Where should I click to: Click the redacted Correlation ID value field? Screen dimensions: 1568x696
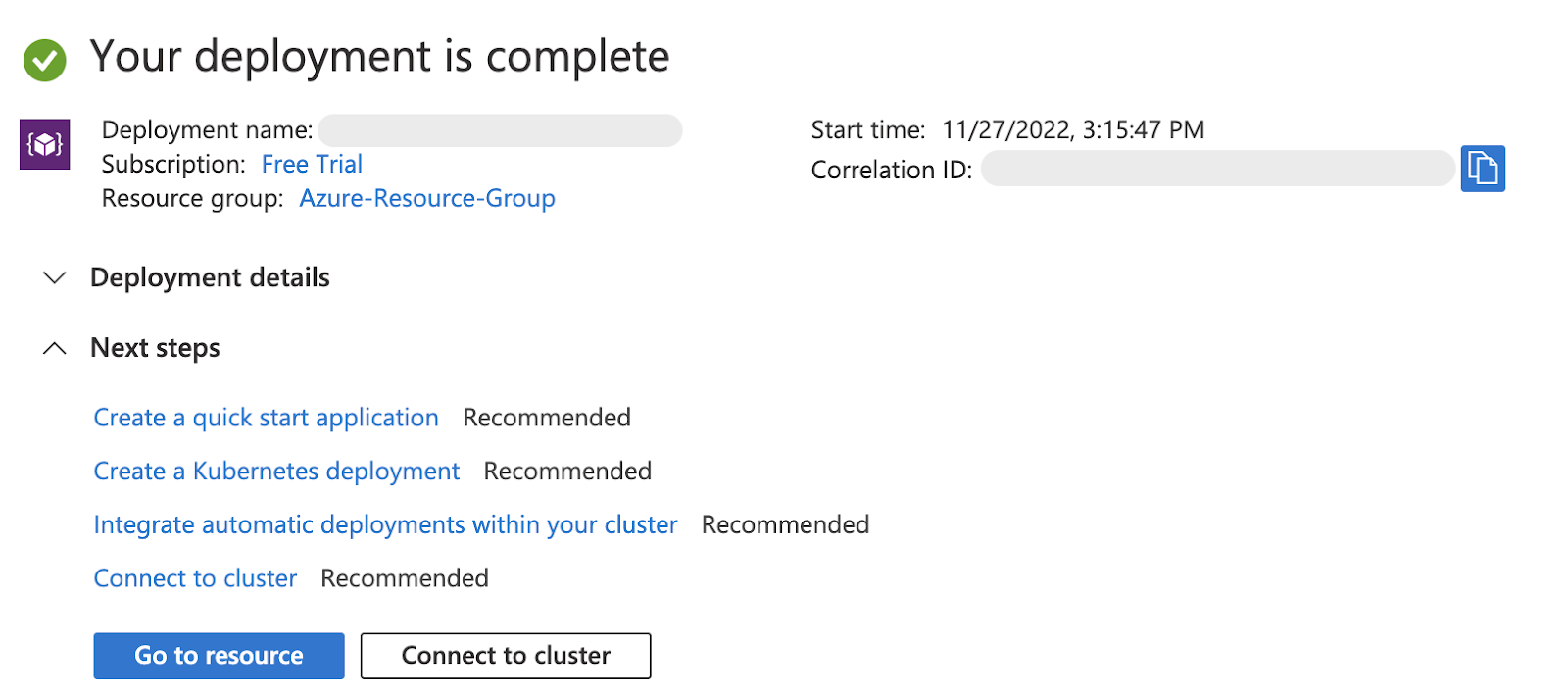pos(1217,169)
